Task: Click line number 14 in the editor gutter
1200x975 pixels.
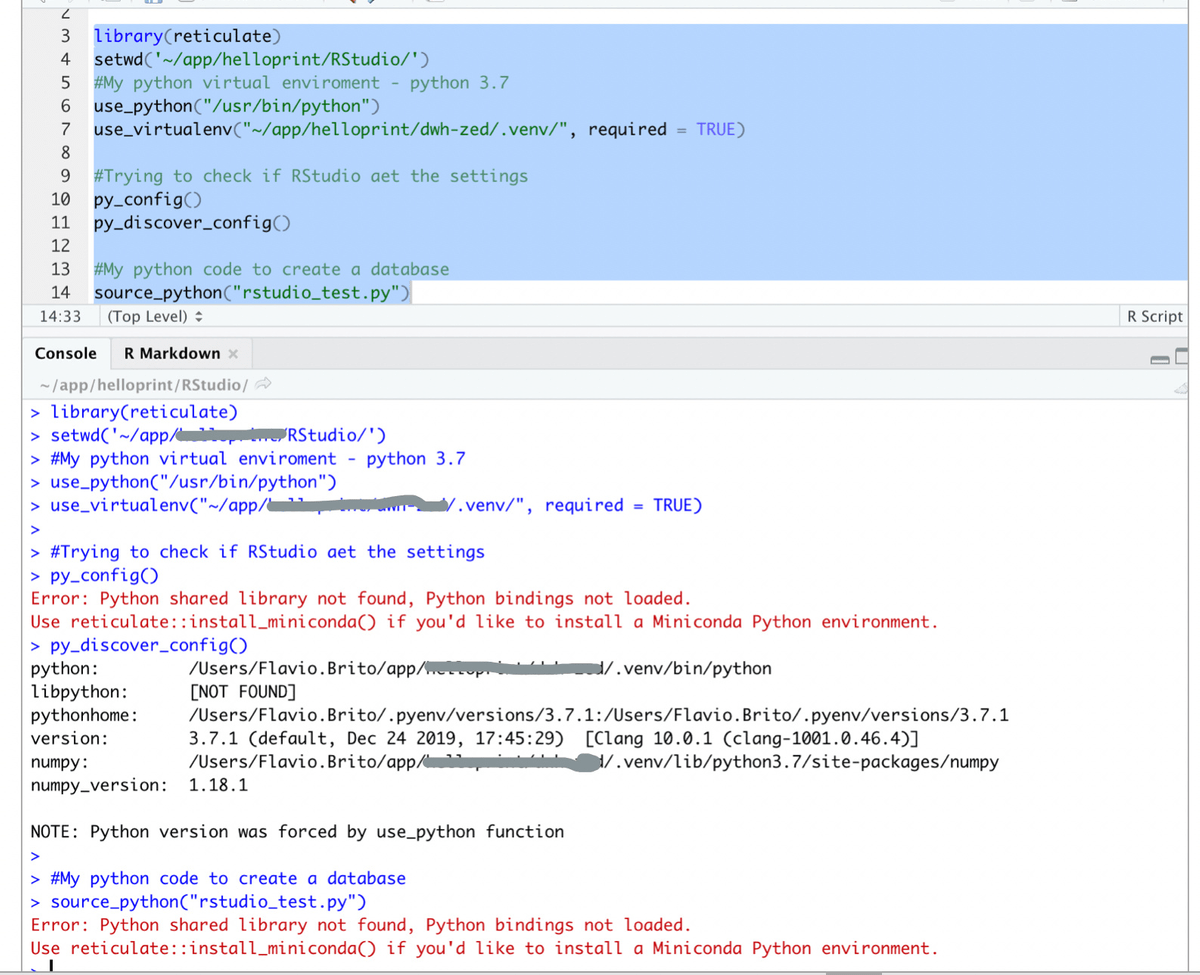Action: [x=61, y=292]
